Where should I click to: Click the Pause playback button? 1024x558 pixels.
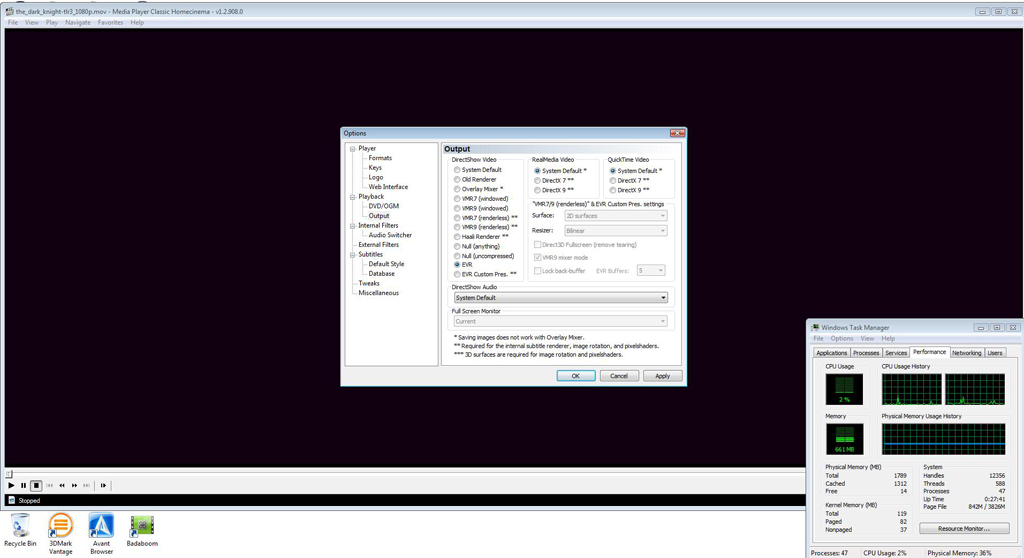coord(23,485)
